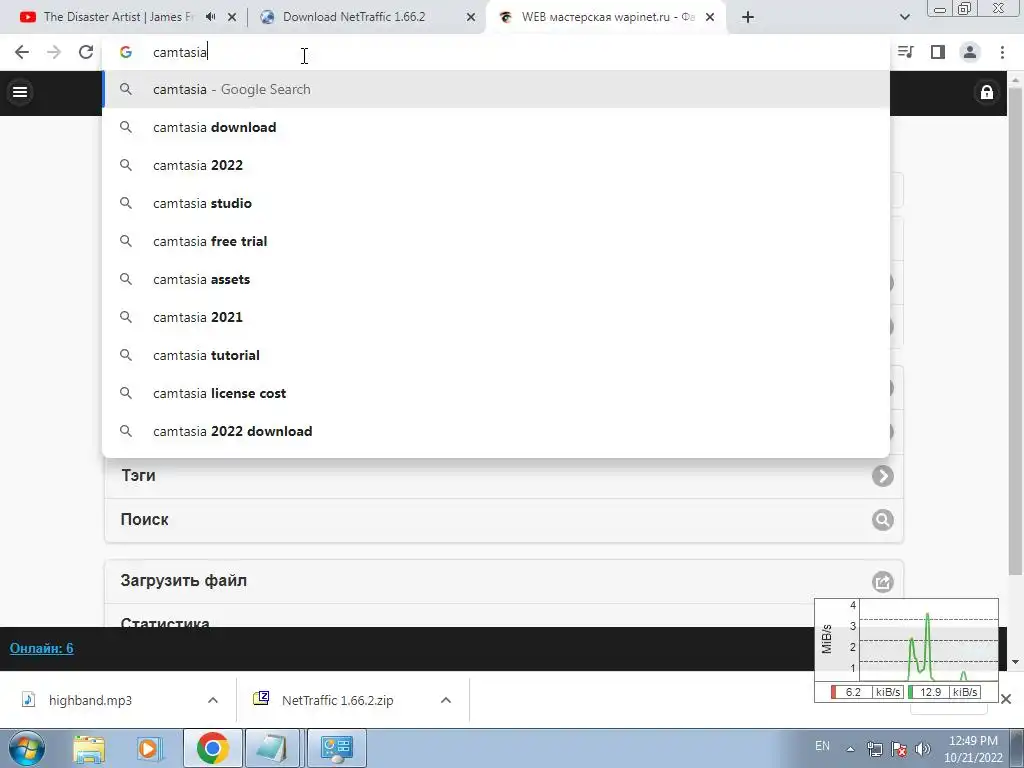
Task: Select the camtasia tutorial suggestion
Action: [496, 355]
